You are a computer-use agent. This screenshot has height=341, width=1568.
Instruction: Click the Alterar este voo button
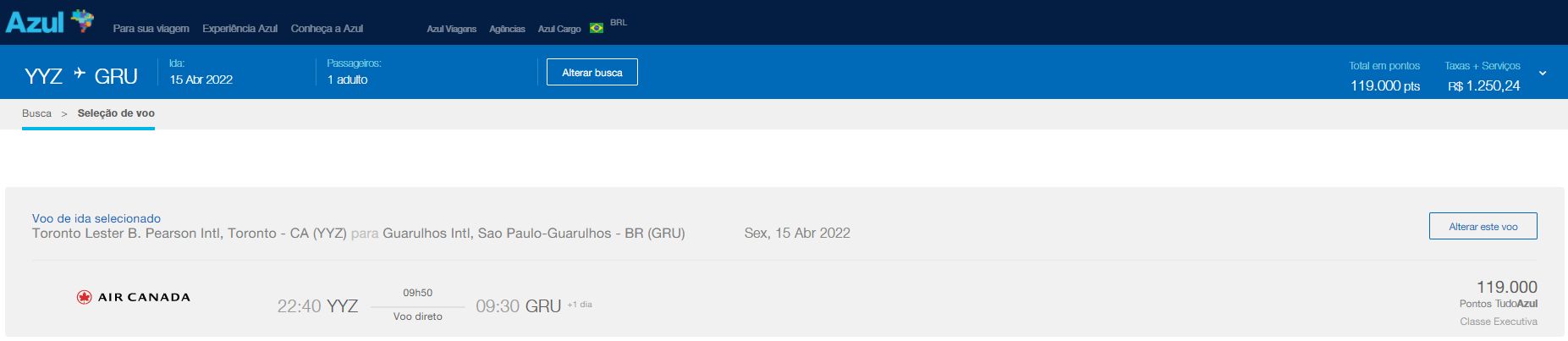(1483, 226)
